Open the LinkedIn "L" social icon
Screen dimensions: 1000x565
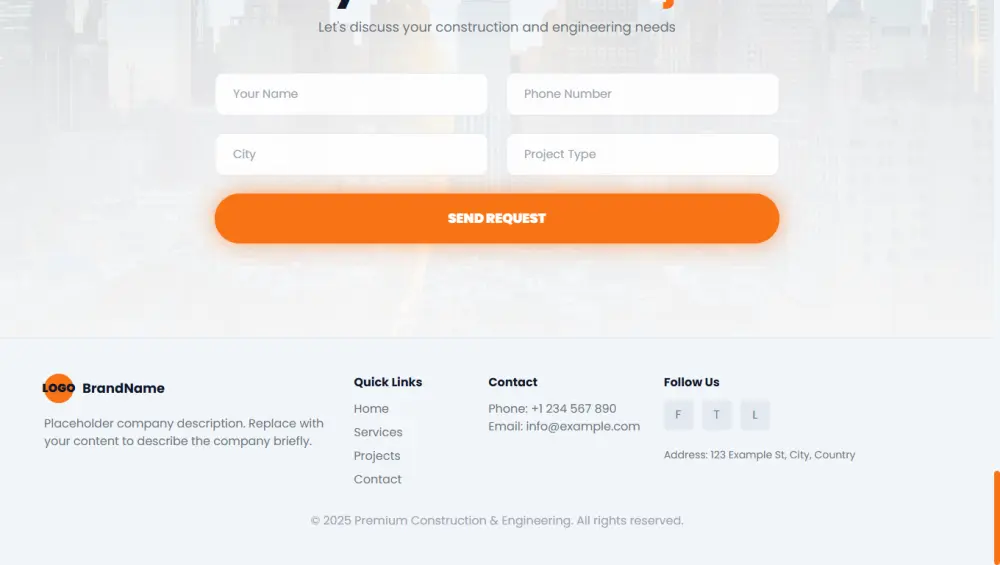pos(755,415)
